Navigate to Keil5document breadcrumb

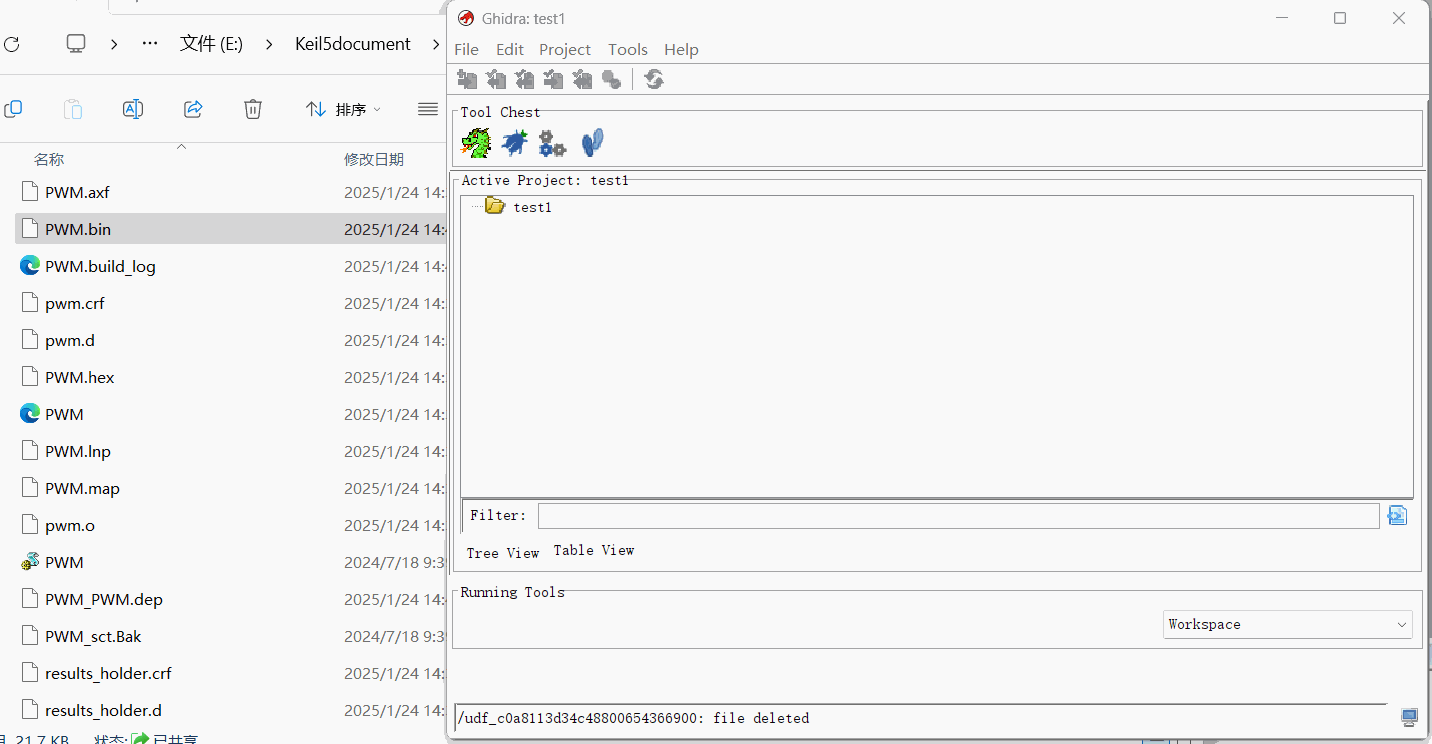(x=353, y=44)
